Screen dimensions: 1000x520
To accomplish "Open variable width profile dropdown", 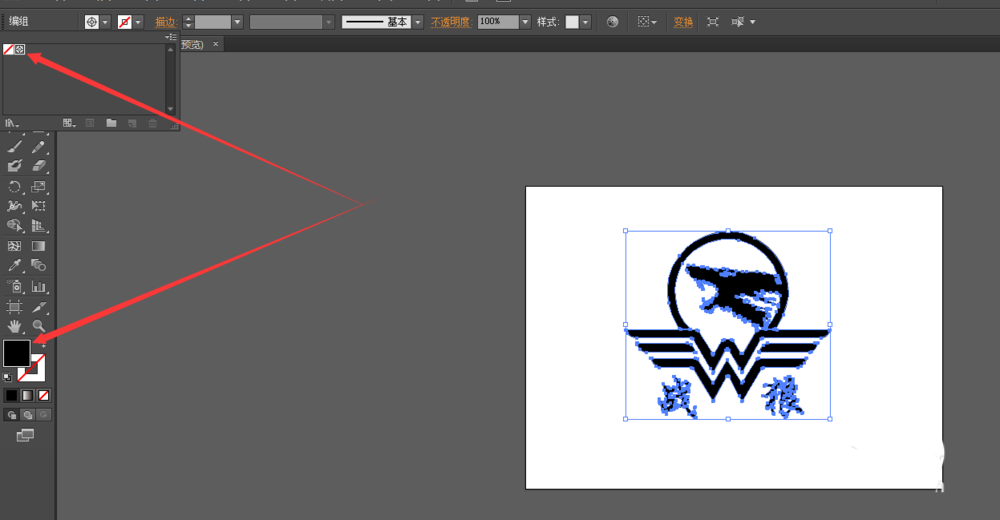I will [329, 22].
